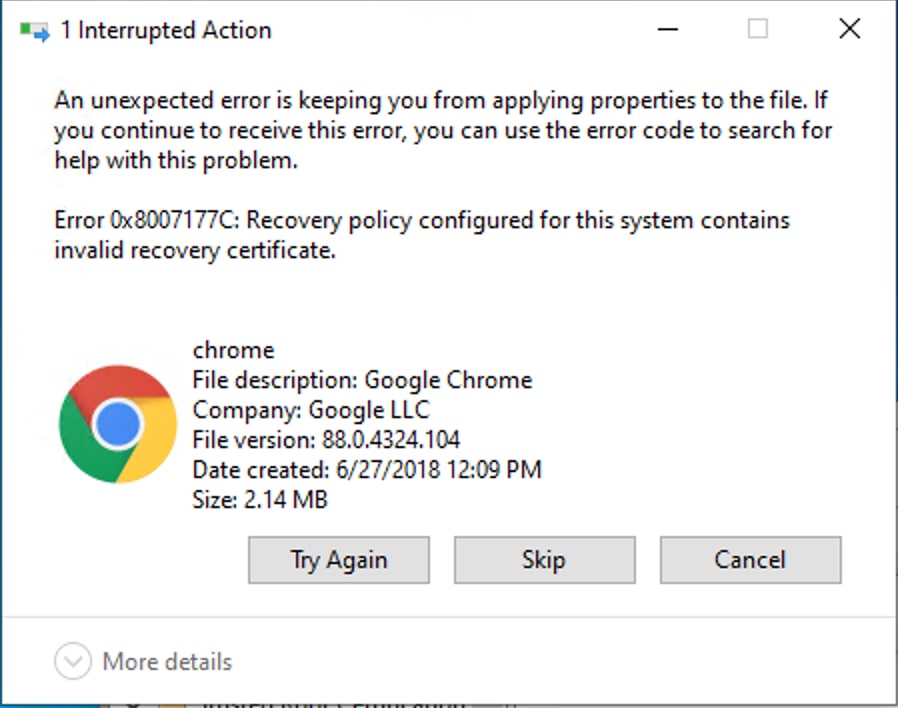This screenshot has width=898, height=708.
Task: Choose Skip to bypass this file
Action: pos(545,560)
